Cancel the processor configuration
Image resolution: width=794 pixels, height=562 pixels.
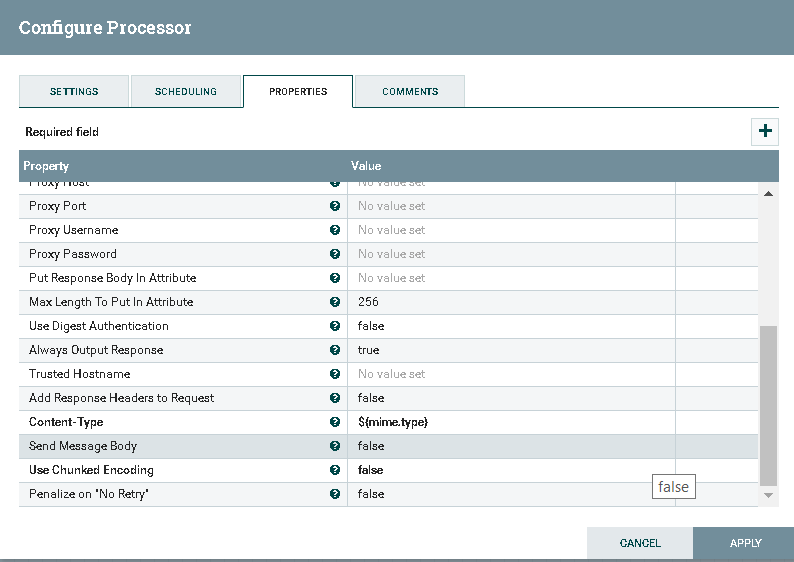coord(640,543)
